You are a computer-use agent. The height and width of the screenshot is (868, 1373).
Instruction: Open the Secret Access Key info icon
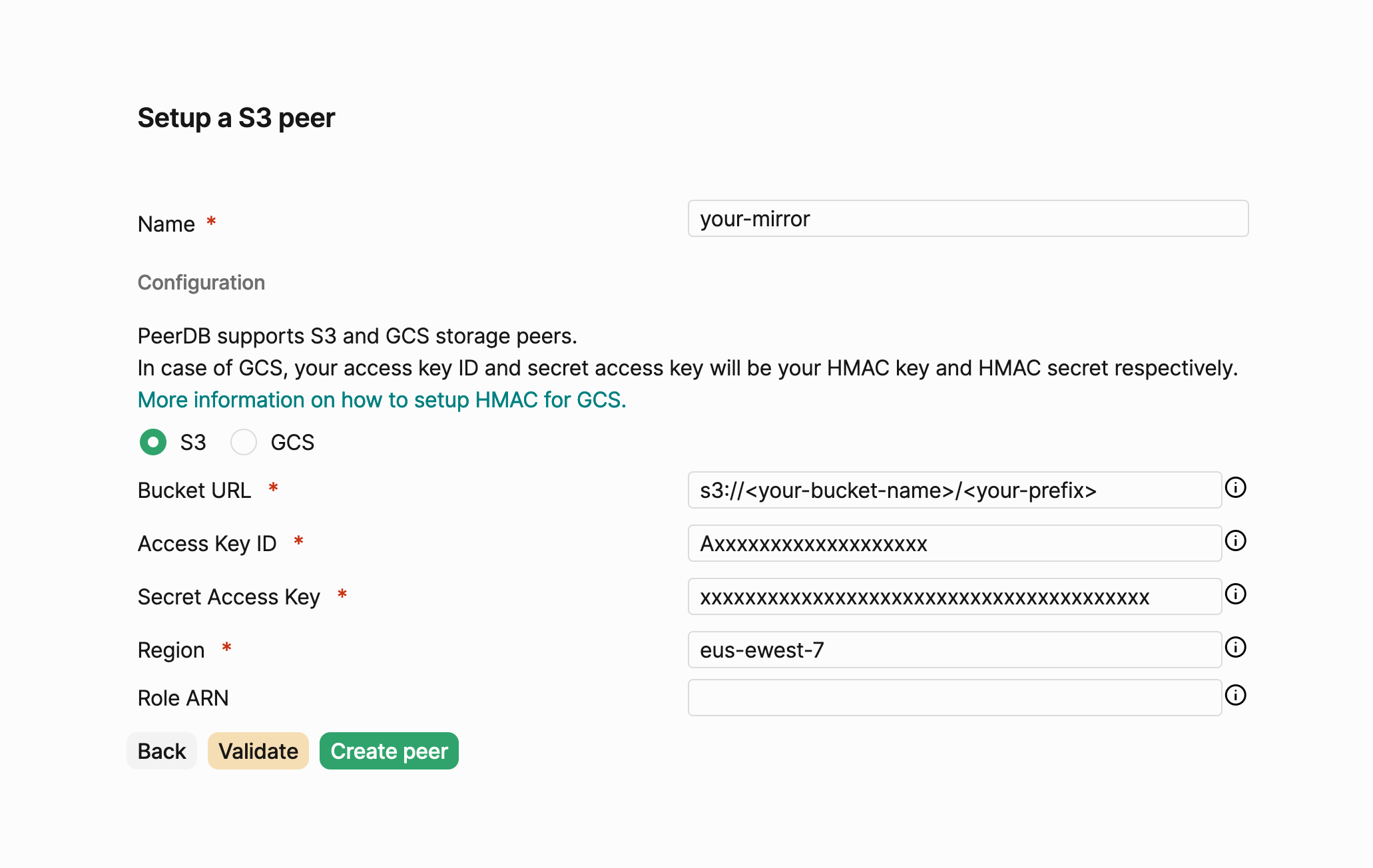pyautogui.click(x=1235, y=594)
